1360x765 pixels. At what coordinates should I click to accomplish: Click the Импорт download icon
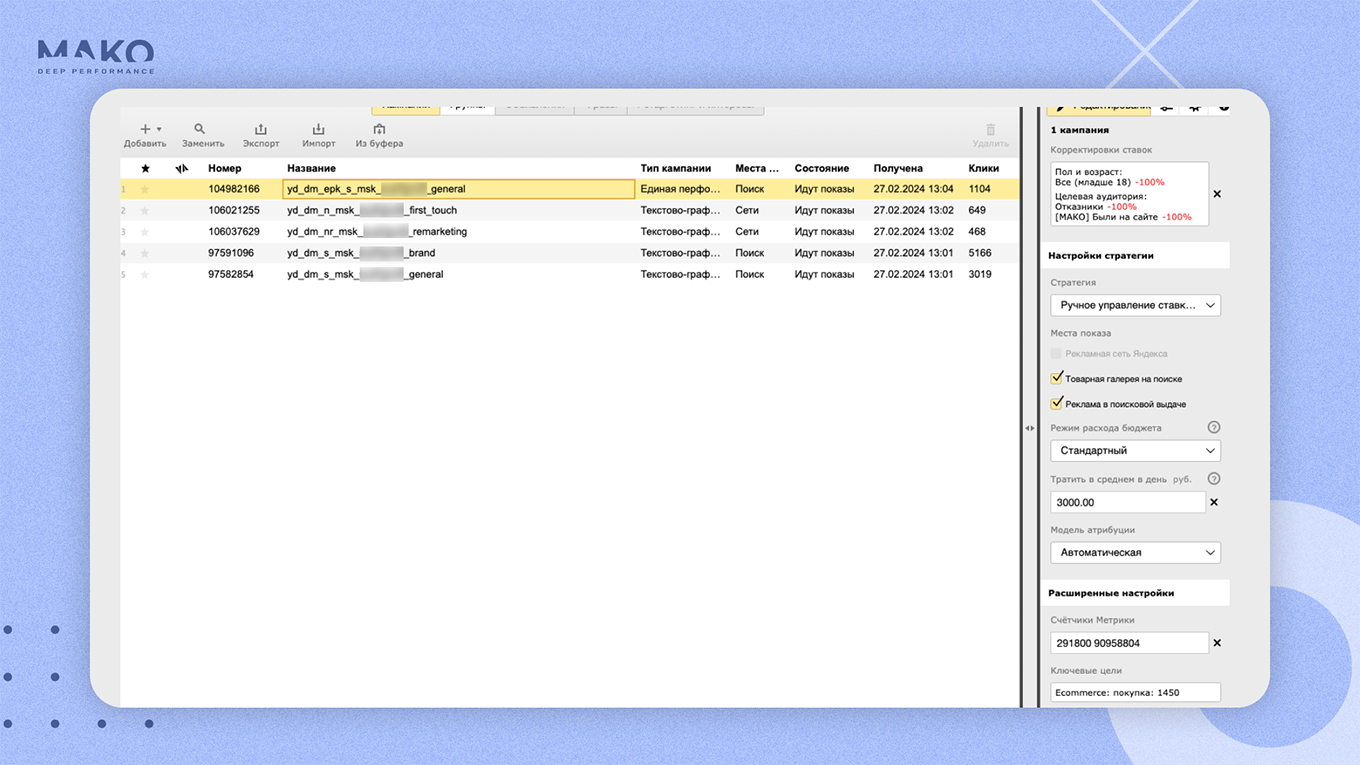click(x=318, y=129)
